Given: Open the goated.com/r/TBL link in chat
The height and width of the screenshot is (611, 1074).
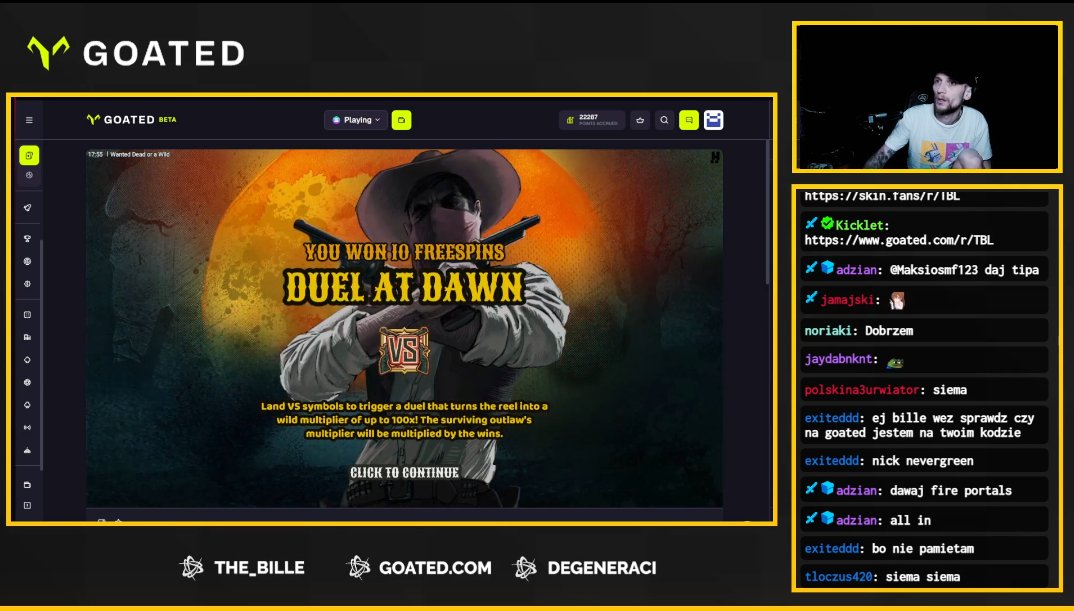Looking at the screenshot, I should (899, 240).
